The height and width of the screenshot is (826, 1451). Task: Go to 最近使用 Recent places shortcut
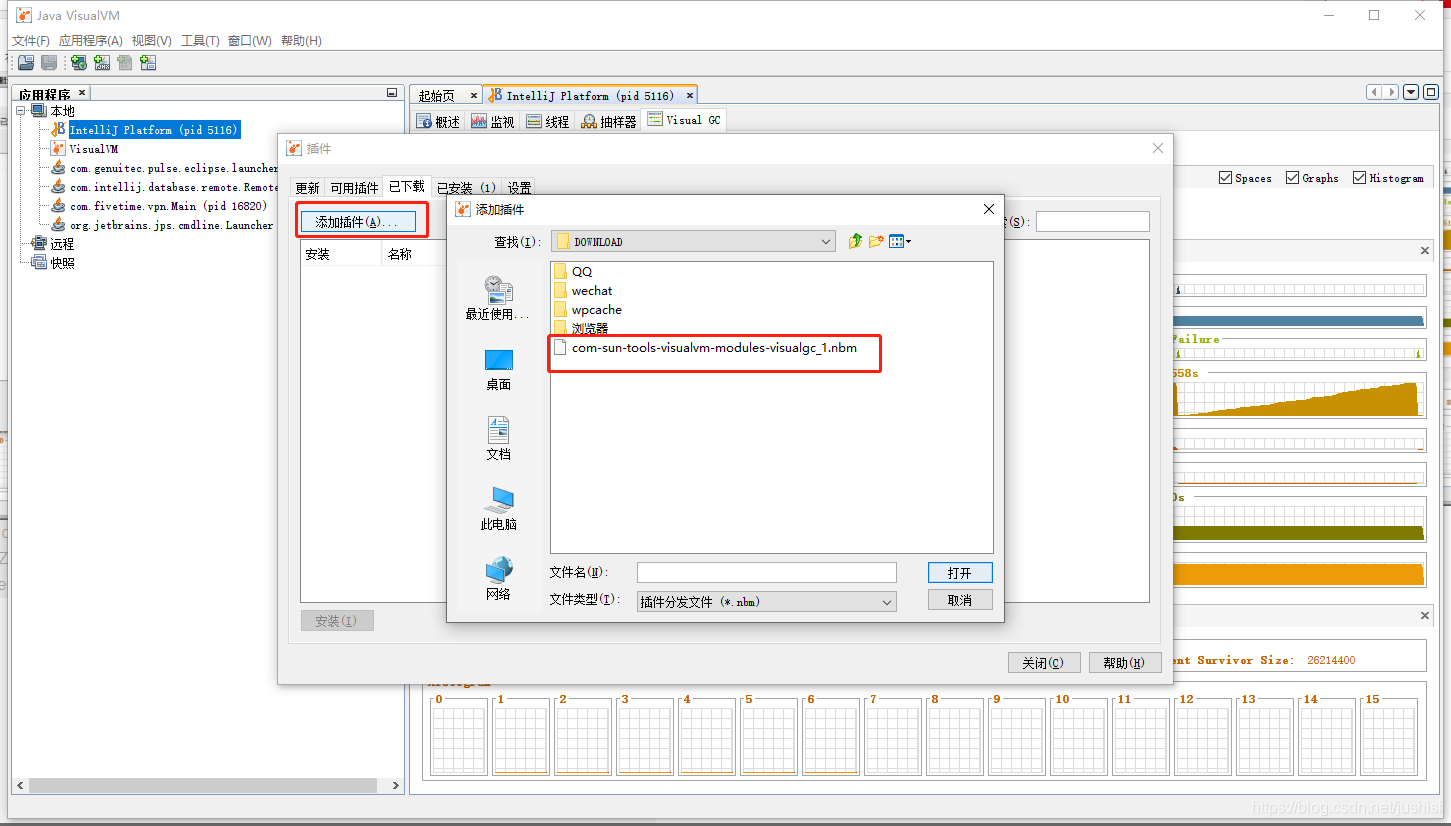498,298
